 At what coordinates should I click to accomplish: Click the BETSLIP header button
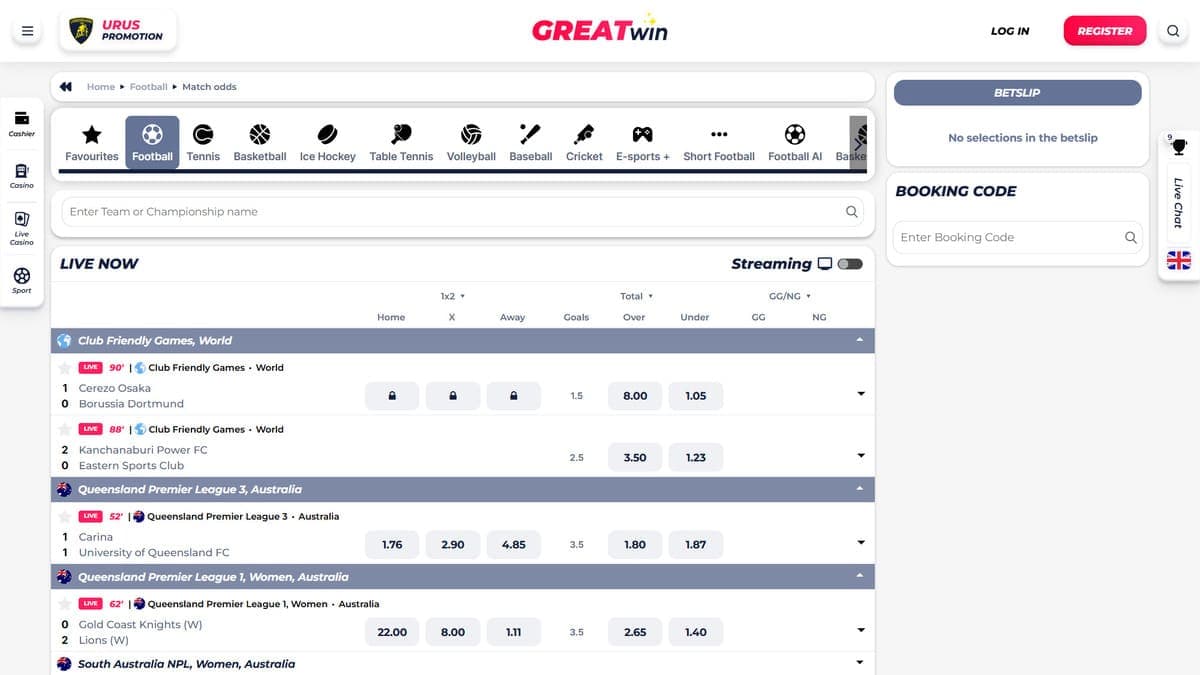pyautogui.click(x=1017, y=93)
